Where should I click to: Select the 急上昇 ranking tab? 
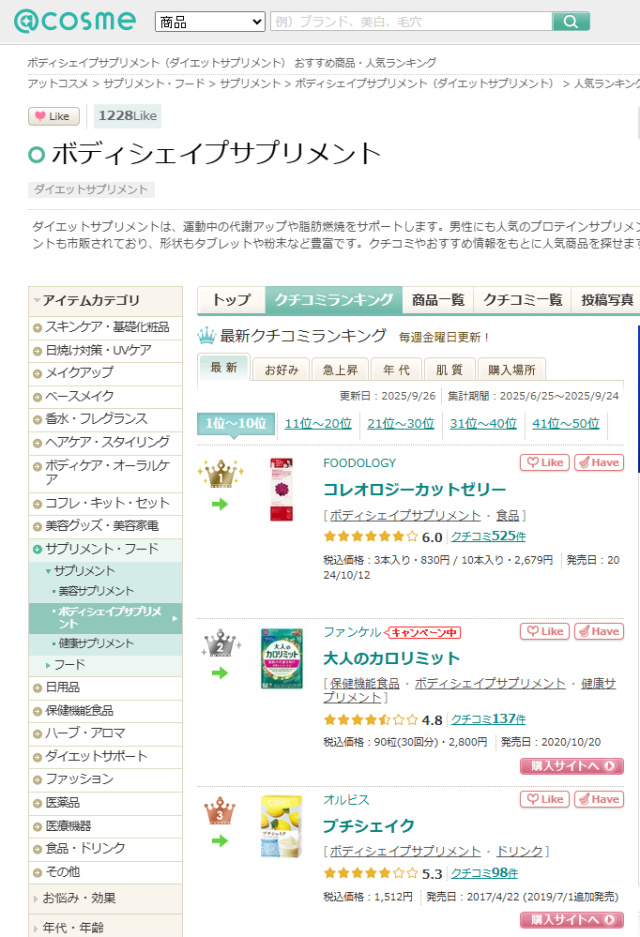[x=339, y=369]
